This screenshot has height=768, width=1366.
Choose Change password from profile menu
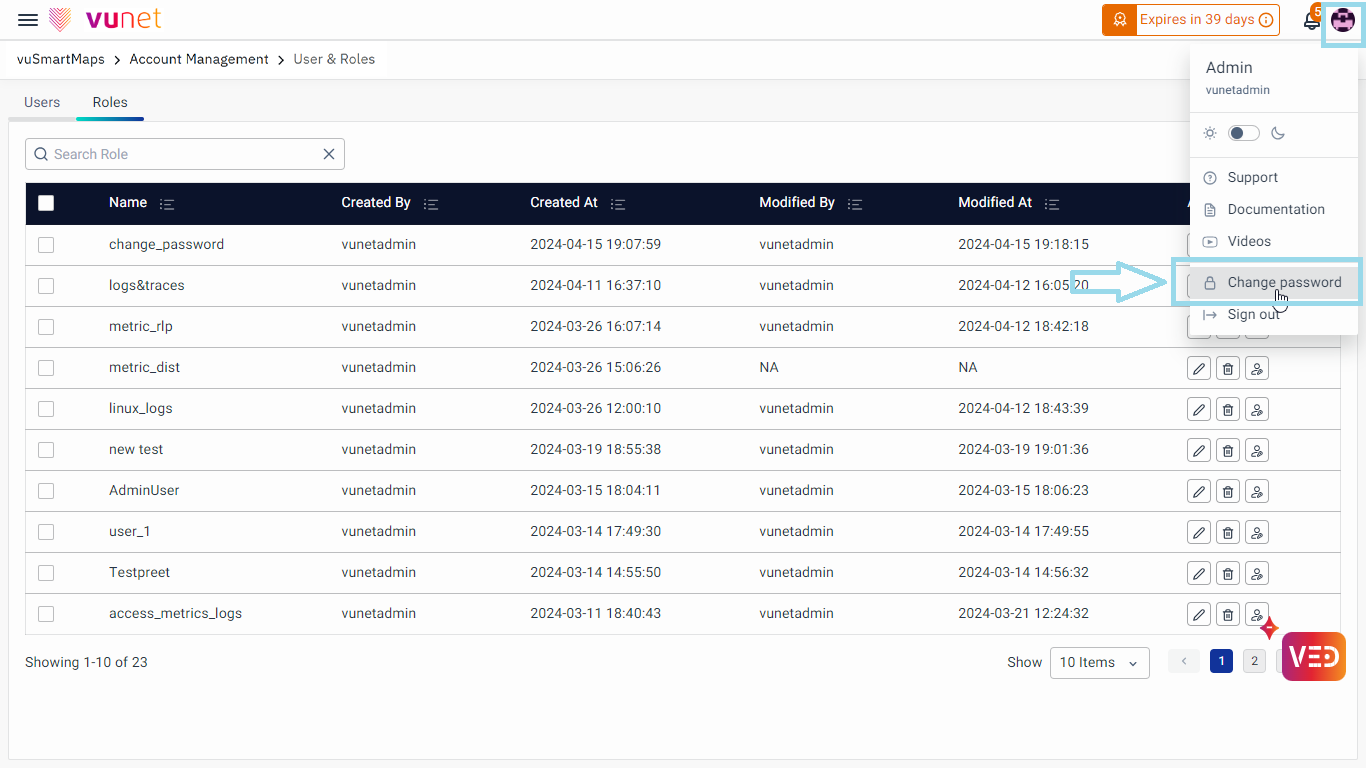tap(1284, 283)
